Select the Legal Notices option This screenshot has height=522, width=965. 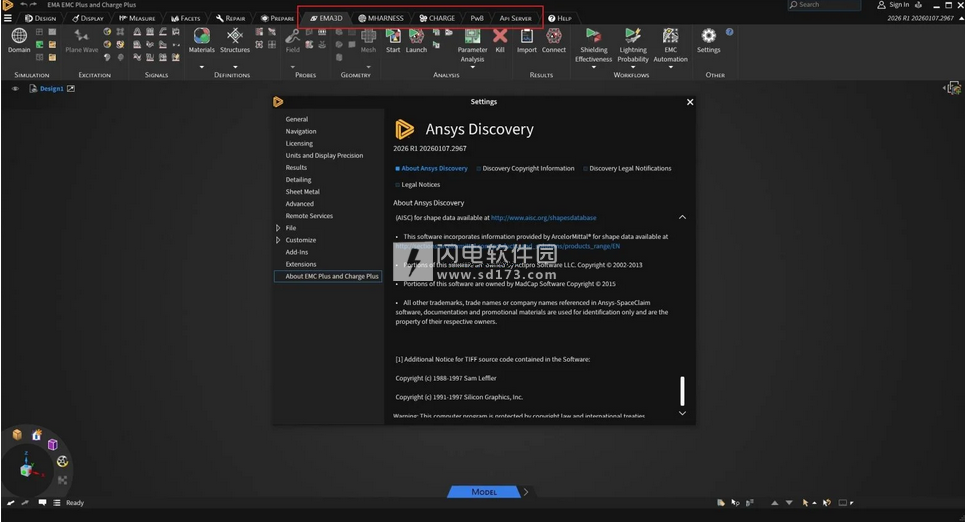click(x=419, y=184)
